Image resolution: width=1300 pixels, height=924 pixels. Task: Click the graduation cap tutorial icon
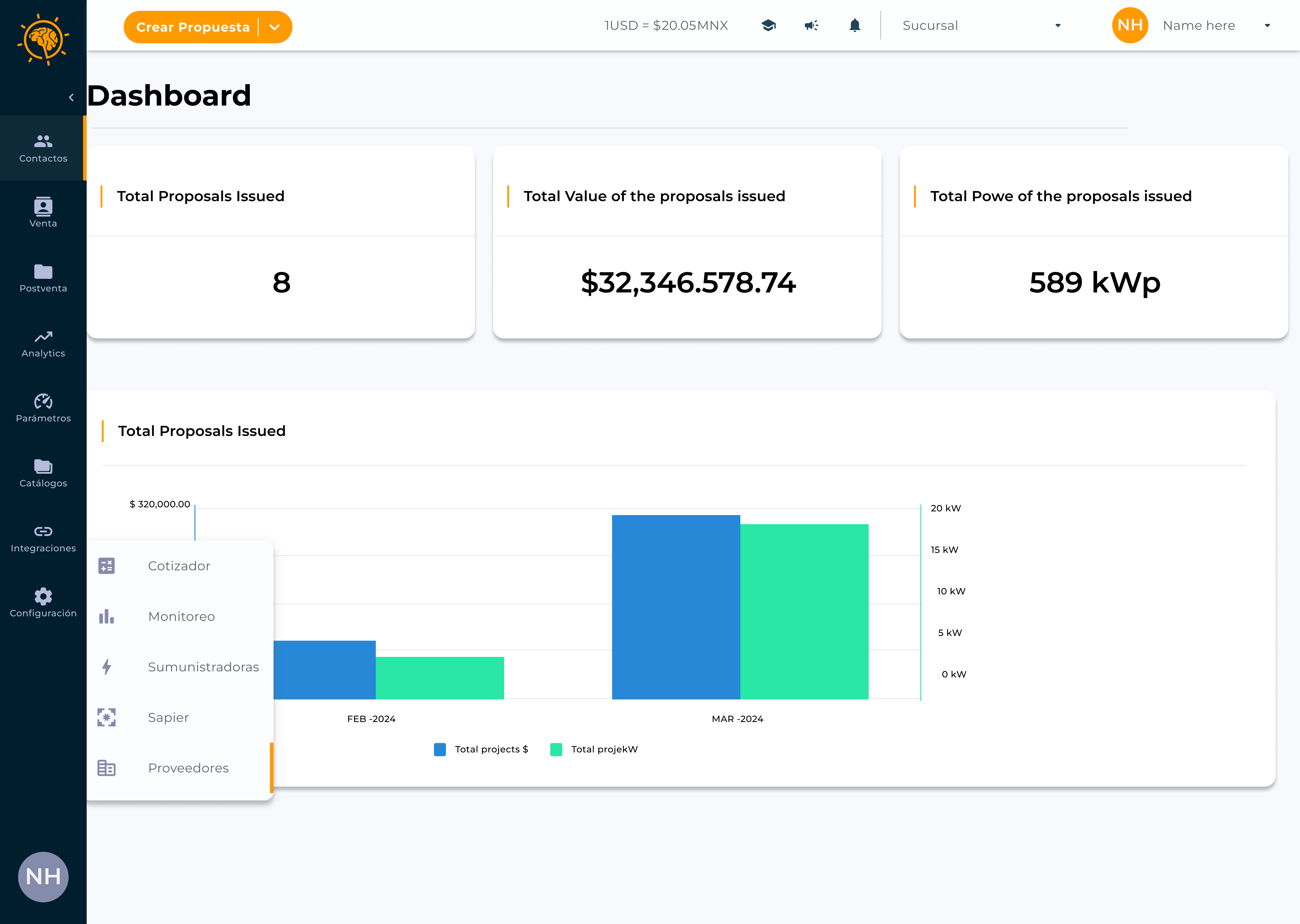tap(768, 25)
